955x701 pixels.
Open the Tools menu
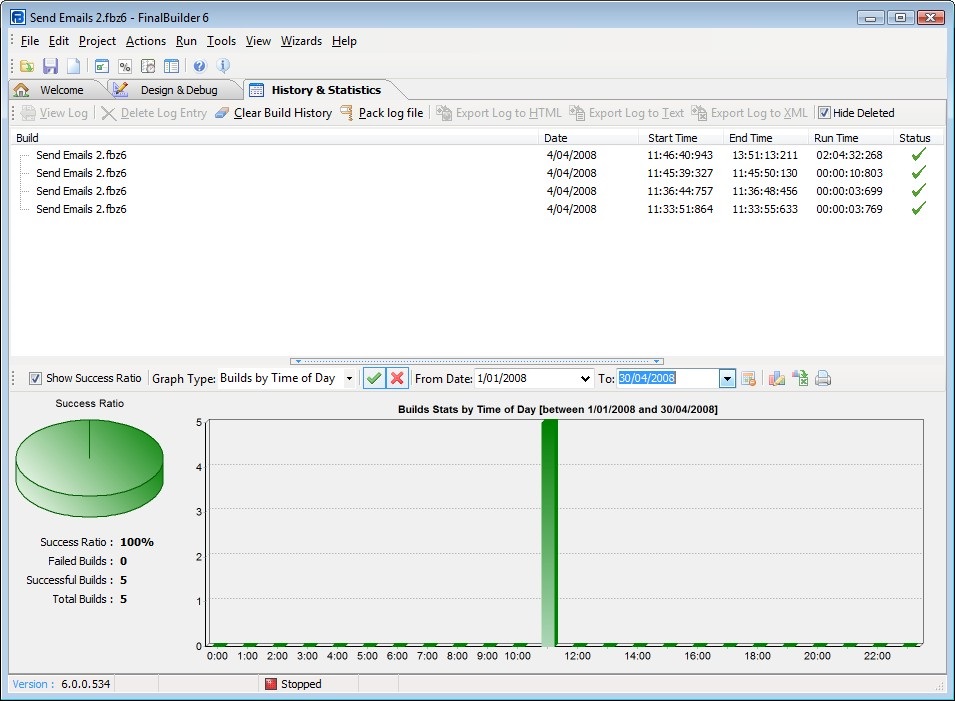[221, 41]
